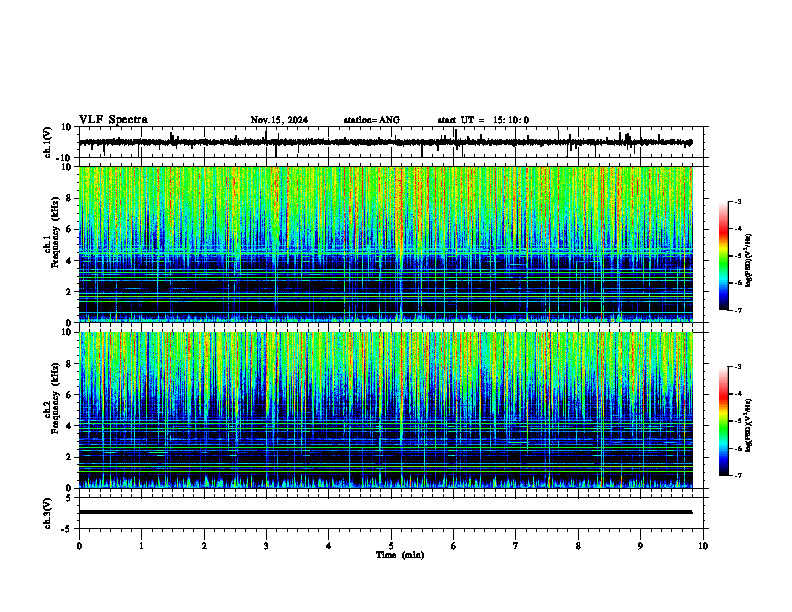792x612 pixels.
Task: Click the "-5" tick on ch.3(V) axis
Action: point(68,529)
